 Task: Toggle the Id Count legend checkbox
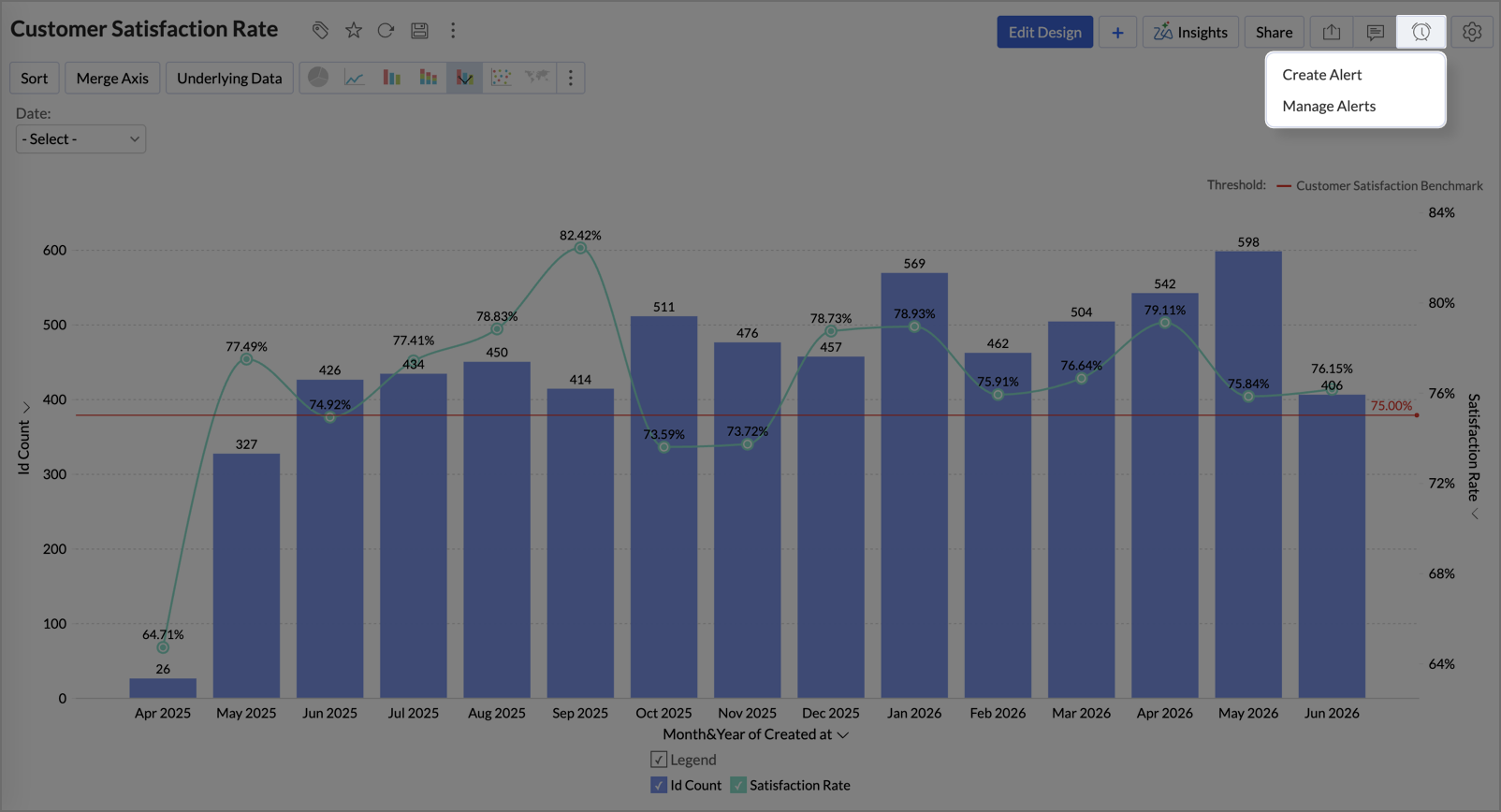point(659,785)
